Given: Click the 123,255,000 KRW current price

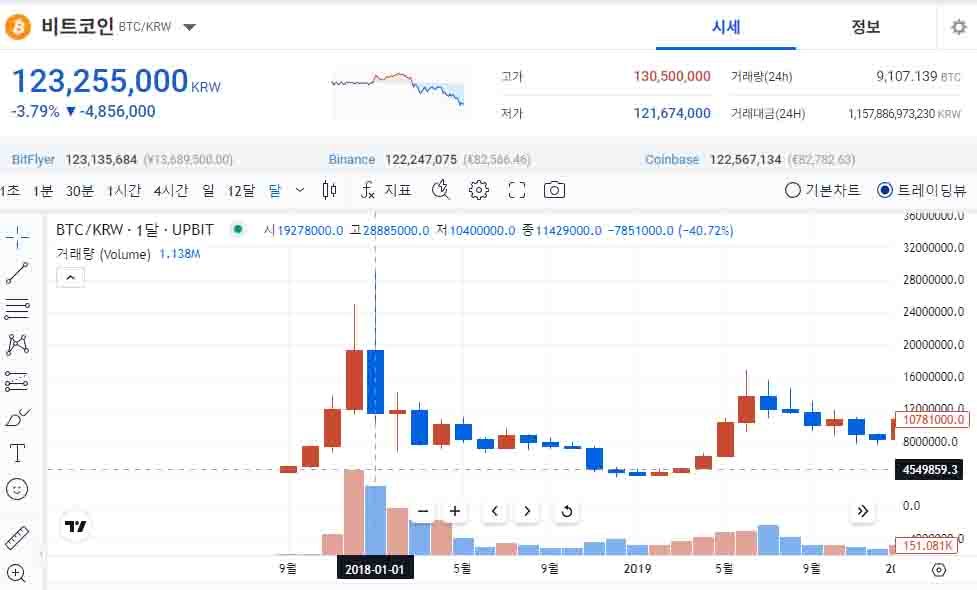Looking at the screenshot, I should click(116, 82).
